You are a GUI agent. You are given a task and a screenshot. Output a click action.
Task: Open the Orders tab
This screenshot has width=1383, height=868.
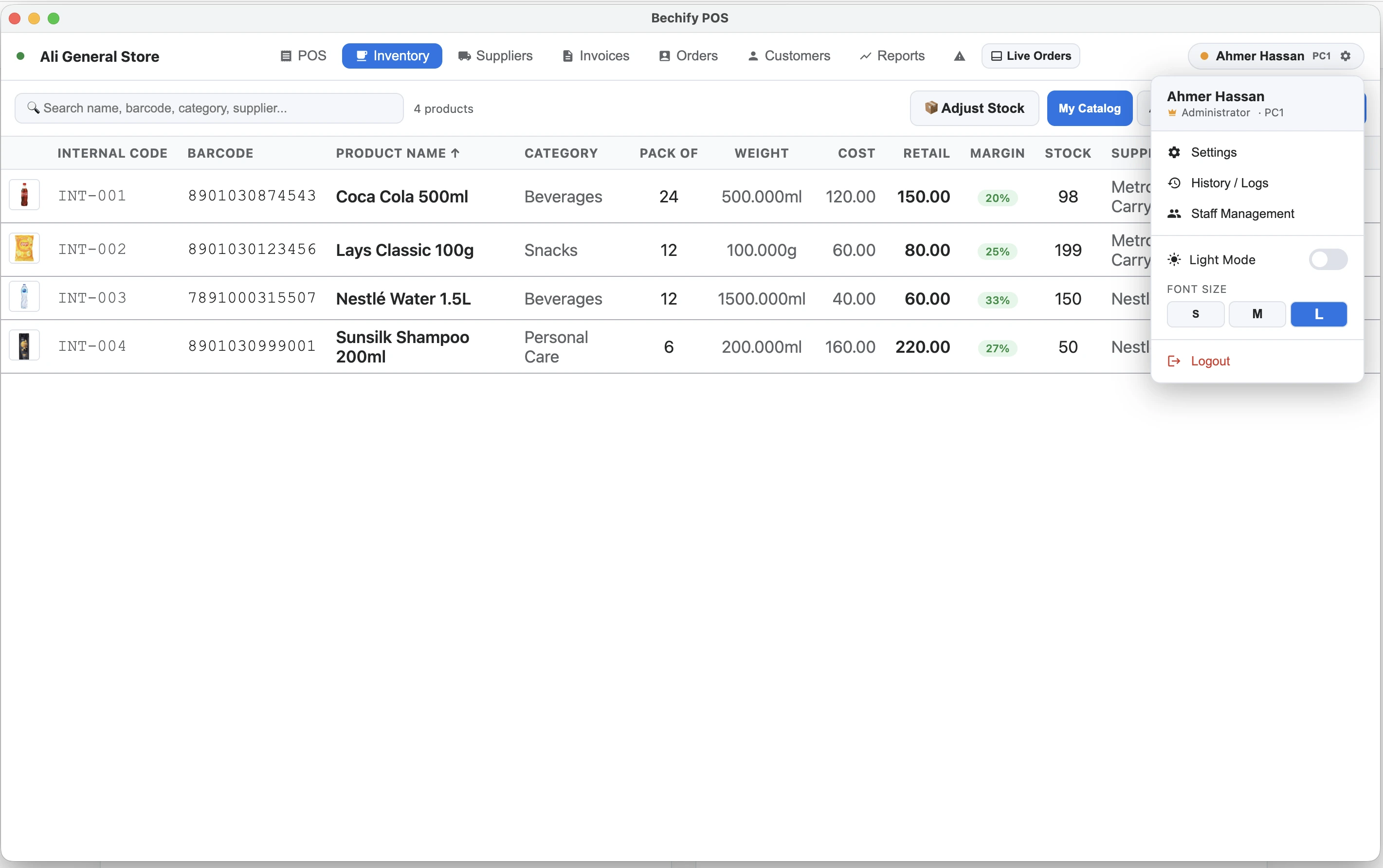coord(689,56)
